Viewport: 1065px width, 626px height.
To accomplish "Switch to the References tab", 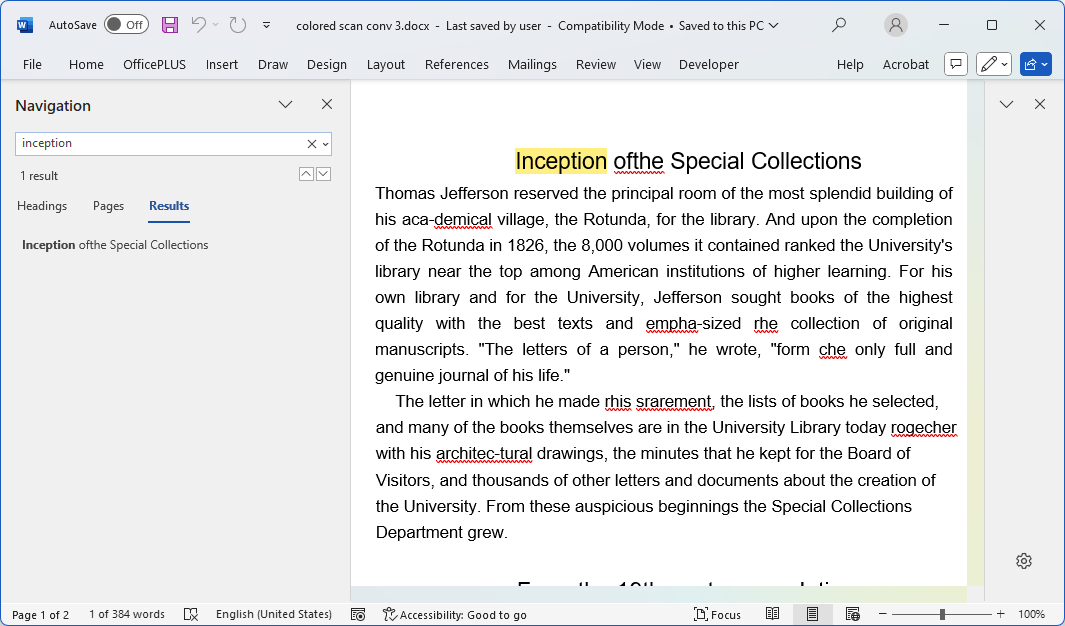I will tap(456, 65).
